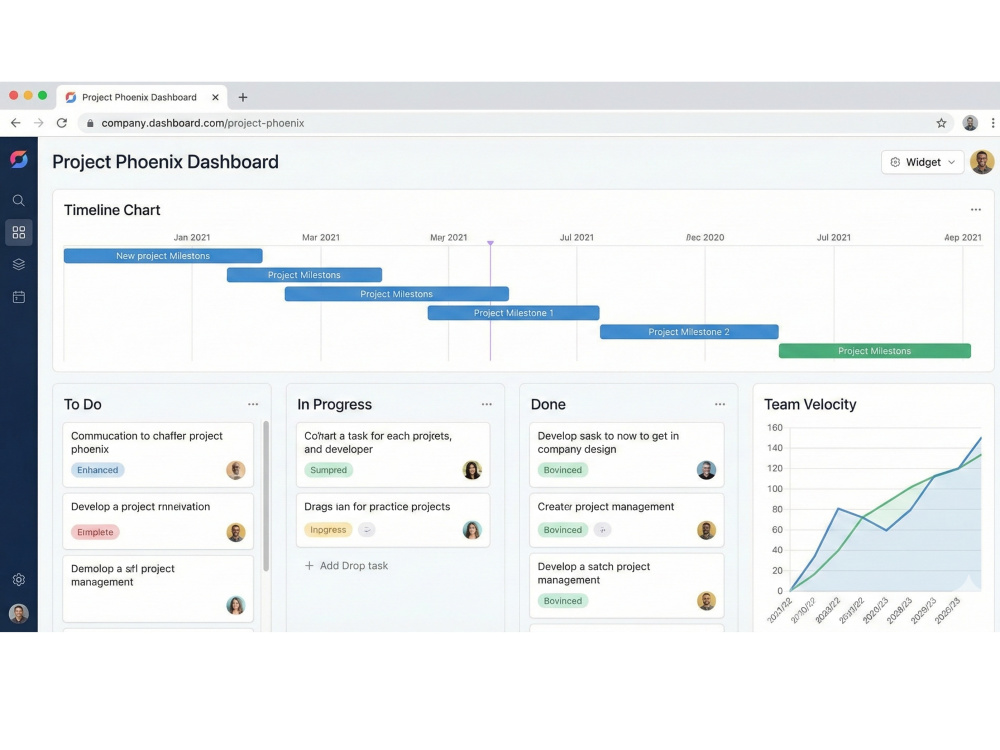Select the Project Milestone 2 bar
1000x750 pixels.
click(x=689, y=332)
